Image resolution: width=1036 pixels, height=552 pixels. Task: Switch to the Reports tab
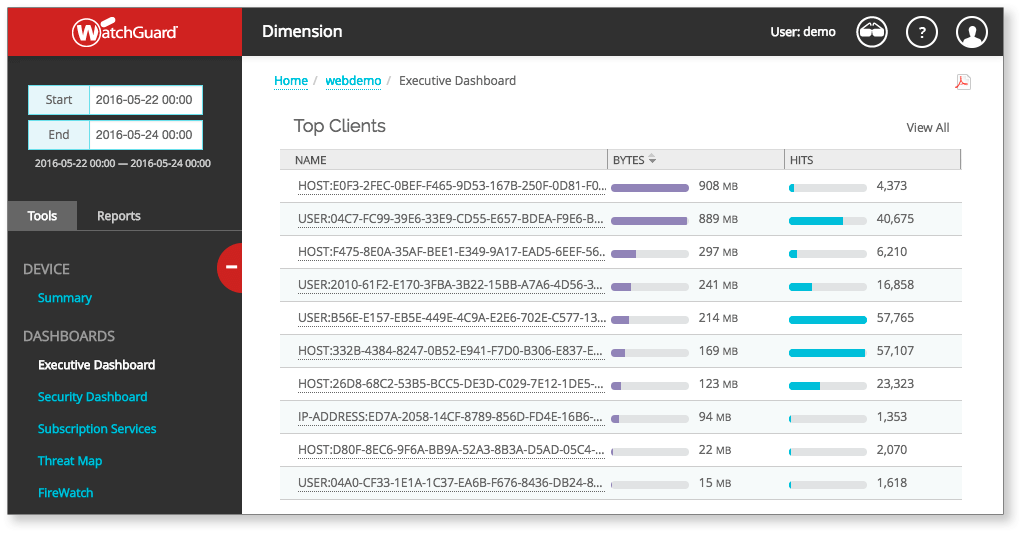click(x=118, y=216)
